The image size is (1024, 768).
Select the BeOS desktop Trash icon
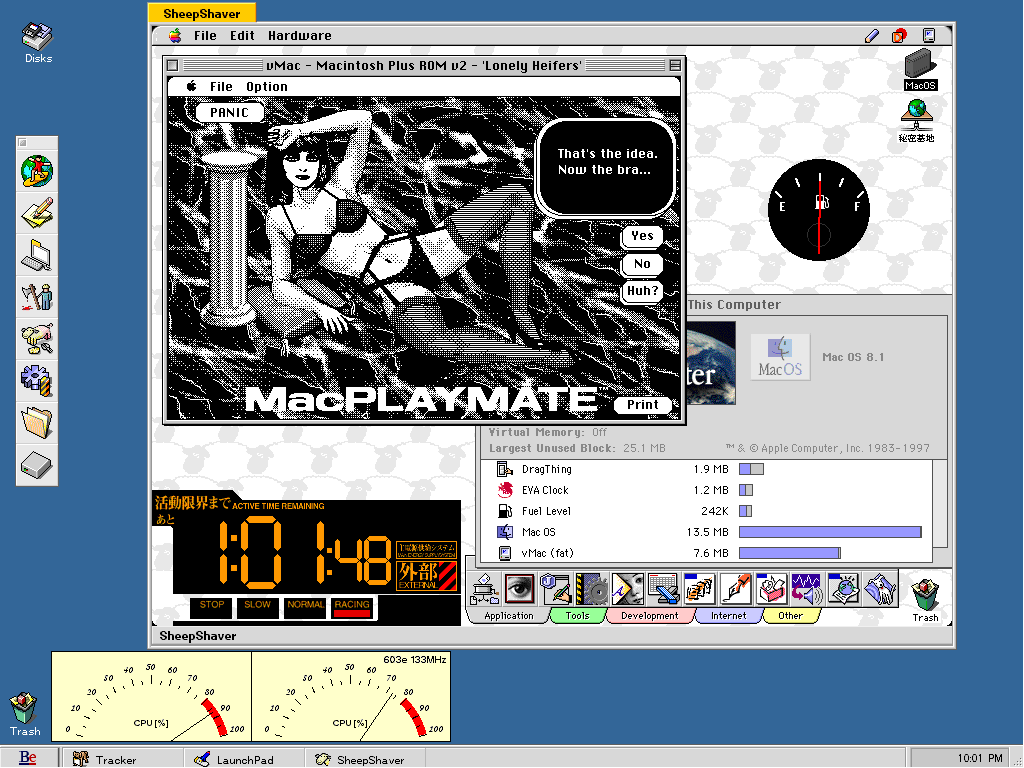[25, 714]
